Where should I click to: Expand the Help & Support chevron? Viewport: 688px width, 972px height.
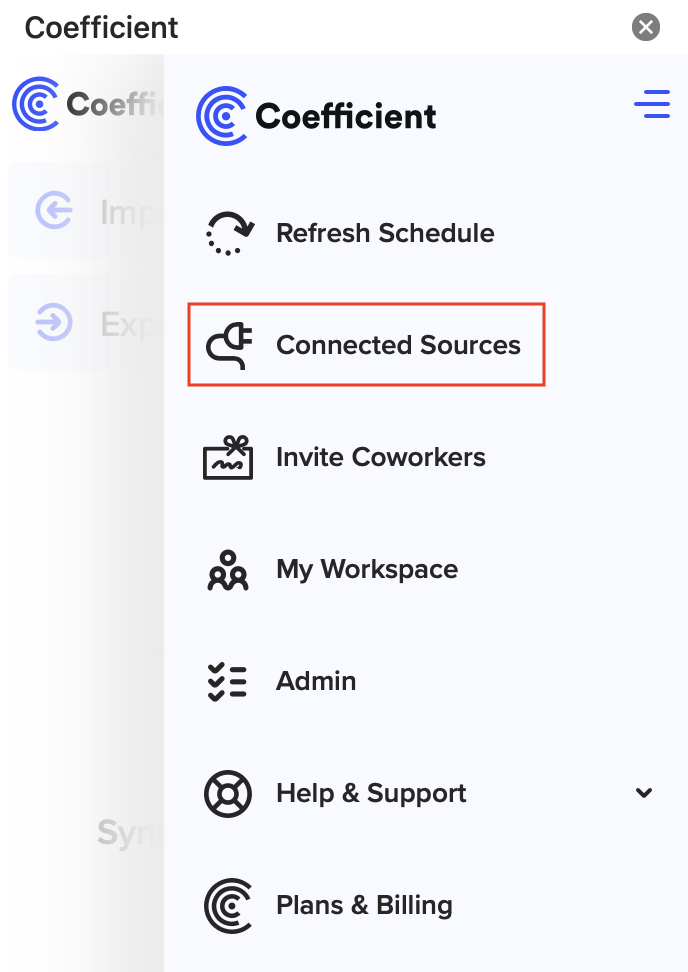pos(644,794)
